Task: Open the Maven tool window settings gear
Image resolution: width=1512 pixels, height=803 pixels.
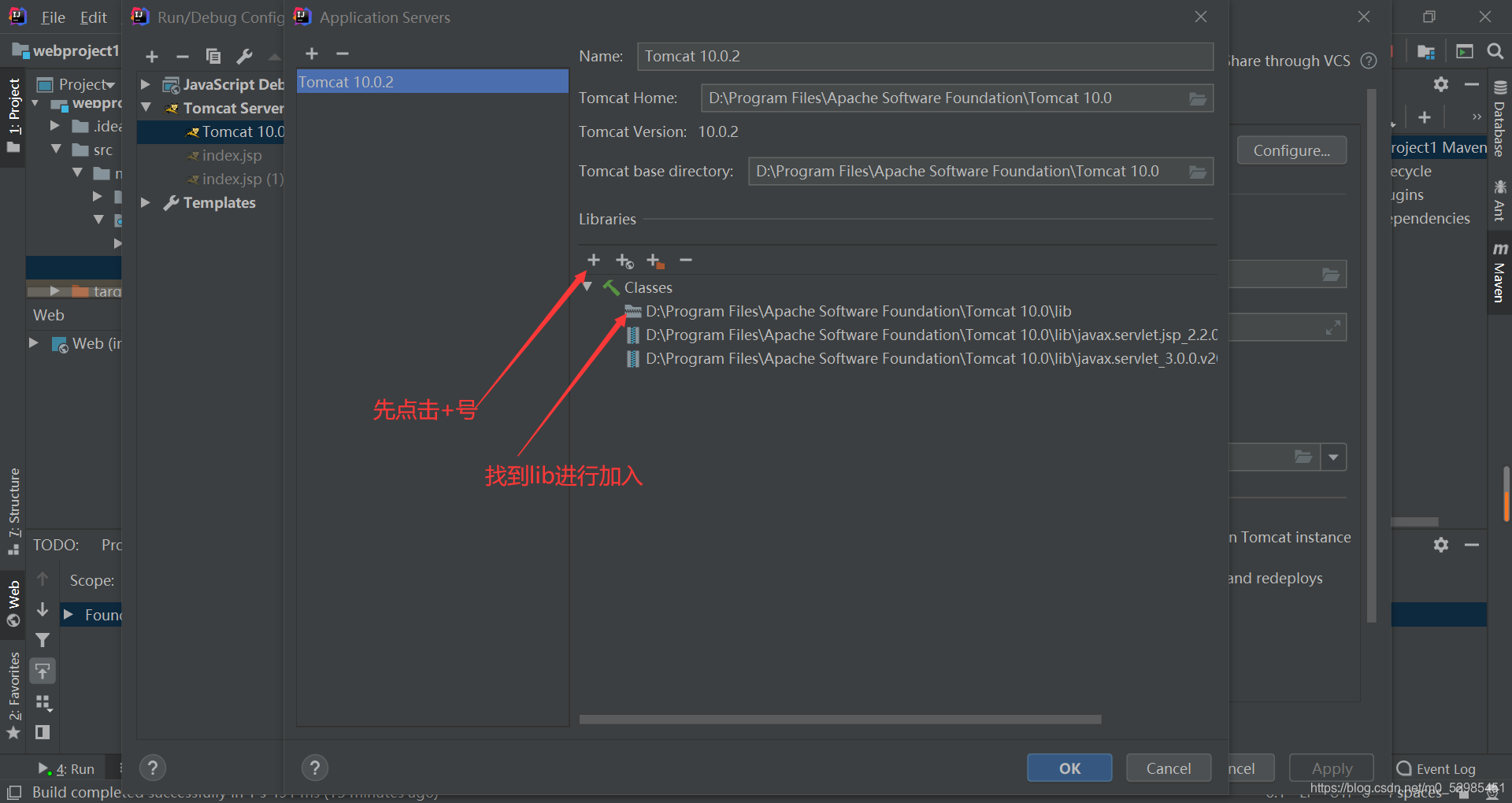Action: 1441,84
